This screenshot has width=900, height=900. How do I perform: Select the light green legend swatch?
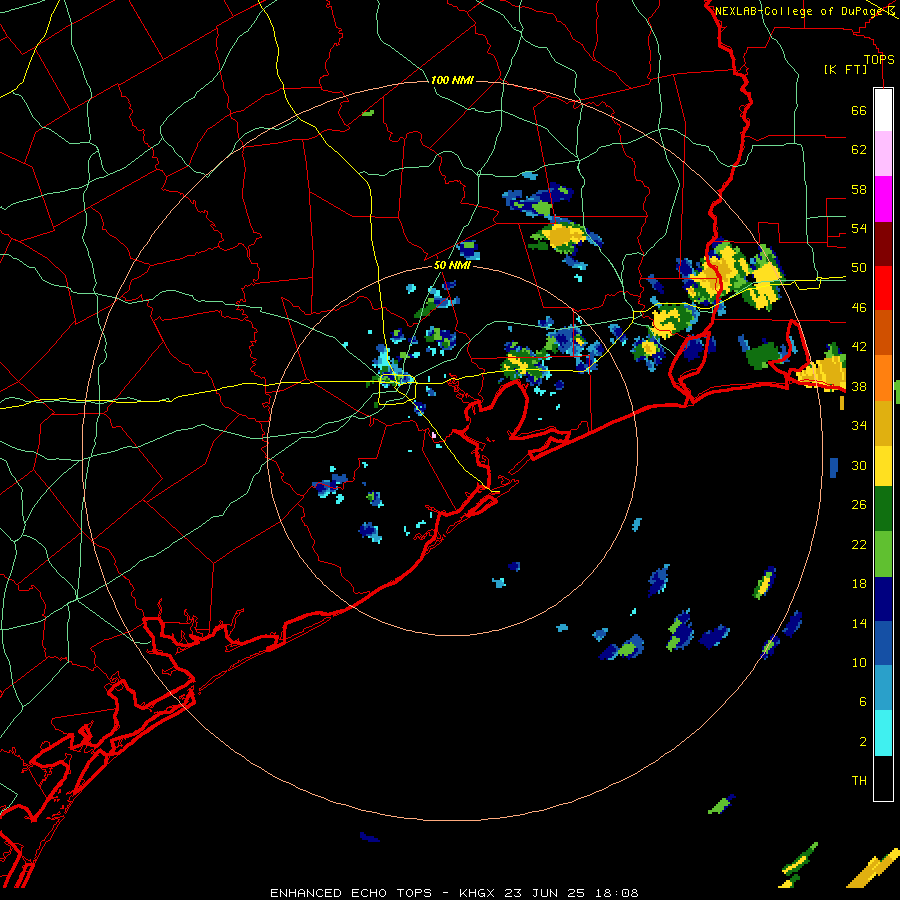pyautogui.click(x=883, y=554)
